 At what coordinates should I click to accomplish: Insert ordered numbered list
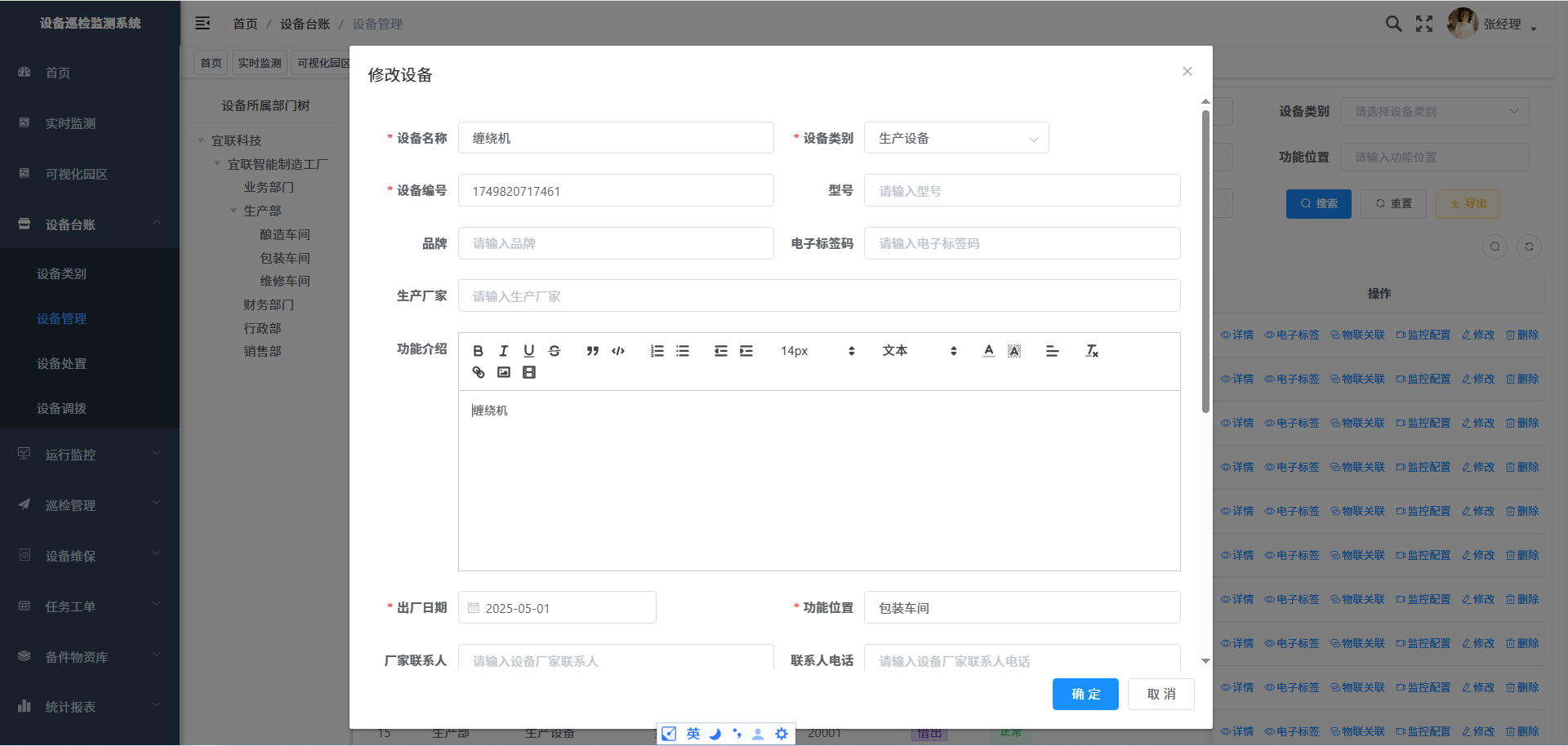point(657,351)
